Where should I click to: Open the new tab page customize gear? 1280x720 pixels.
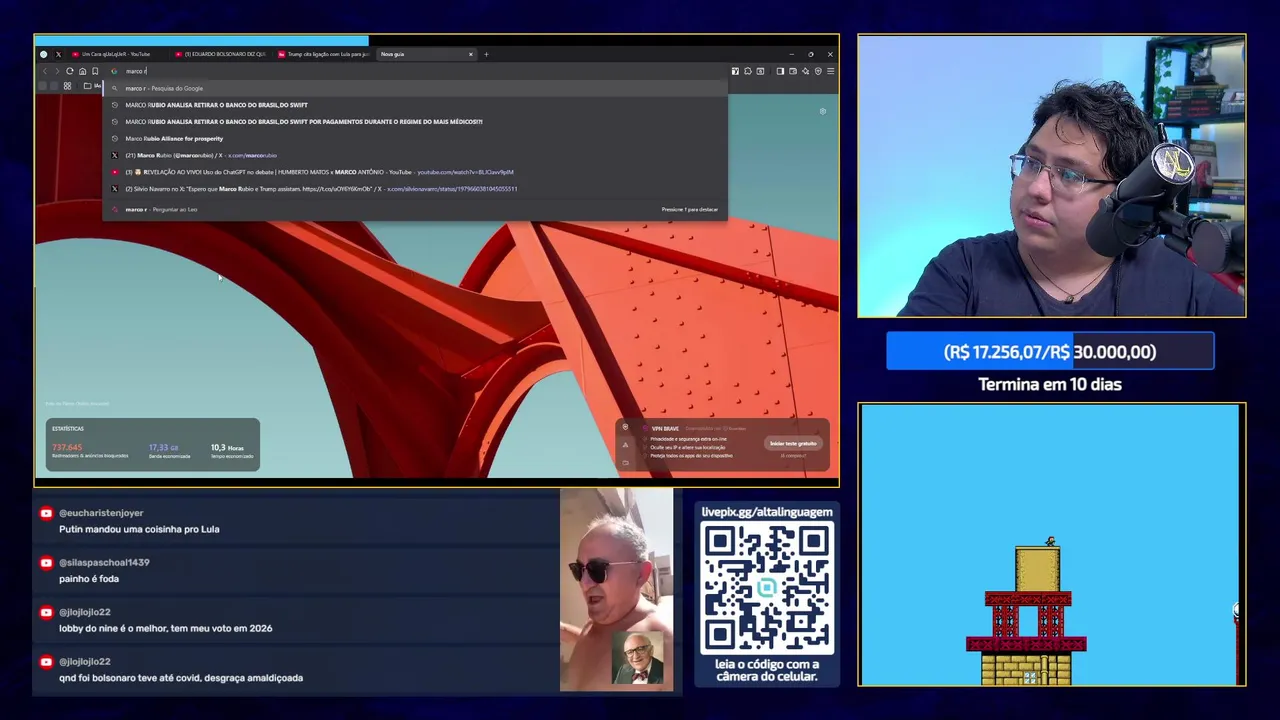823,111
